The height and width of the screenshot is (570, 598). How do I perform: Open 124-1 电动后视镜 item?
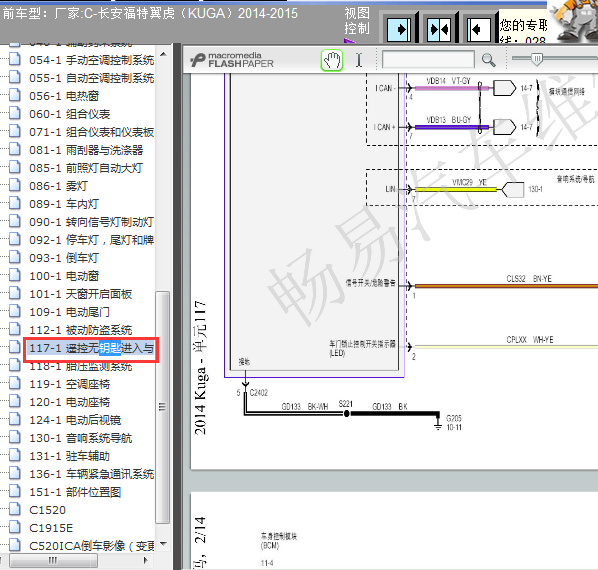75,420
